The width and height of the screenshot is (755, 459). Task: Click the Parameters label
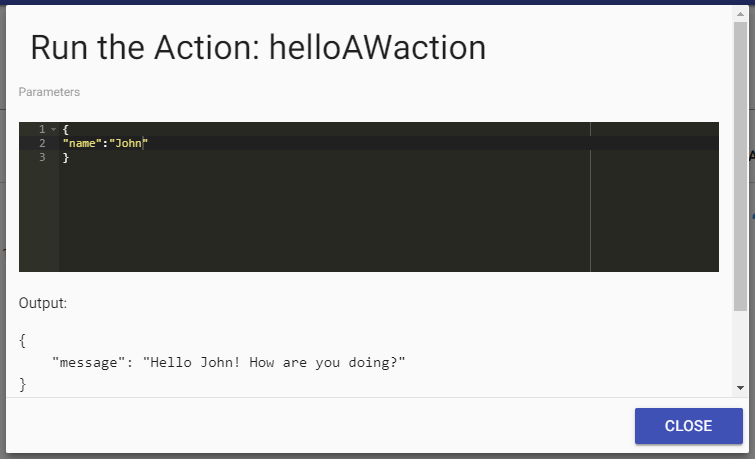coord(49,92)
